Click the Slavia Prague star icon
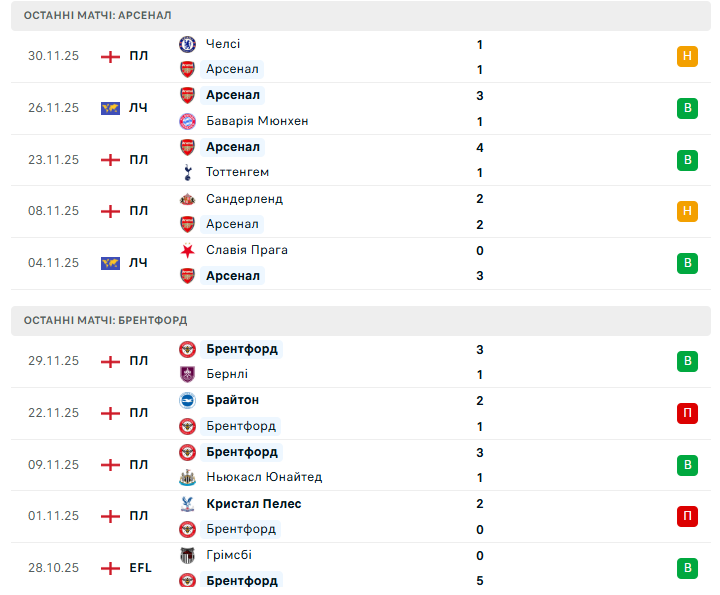The height and width of the screenshot is (595, 720). (x=187, y=250)
